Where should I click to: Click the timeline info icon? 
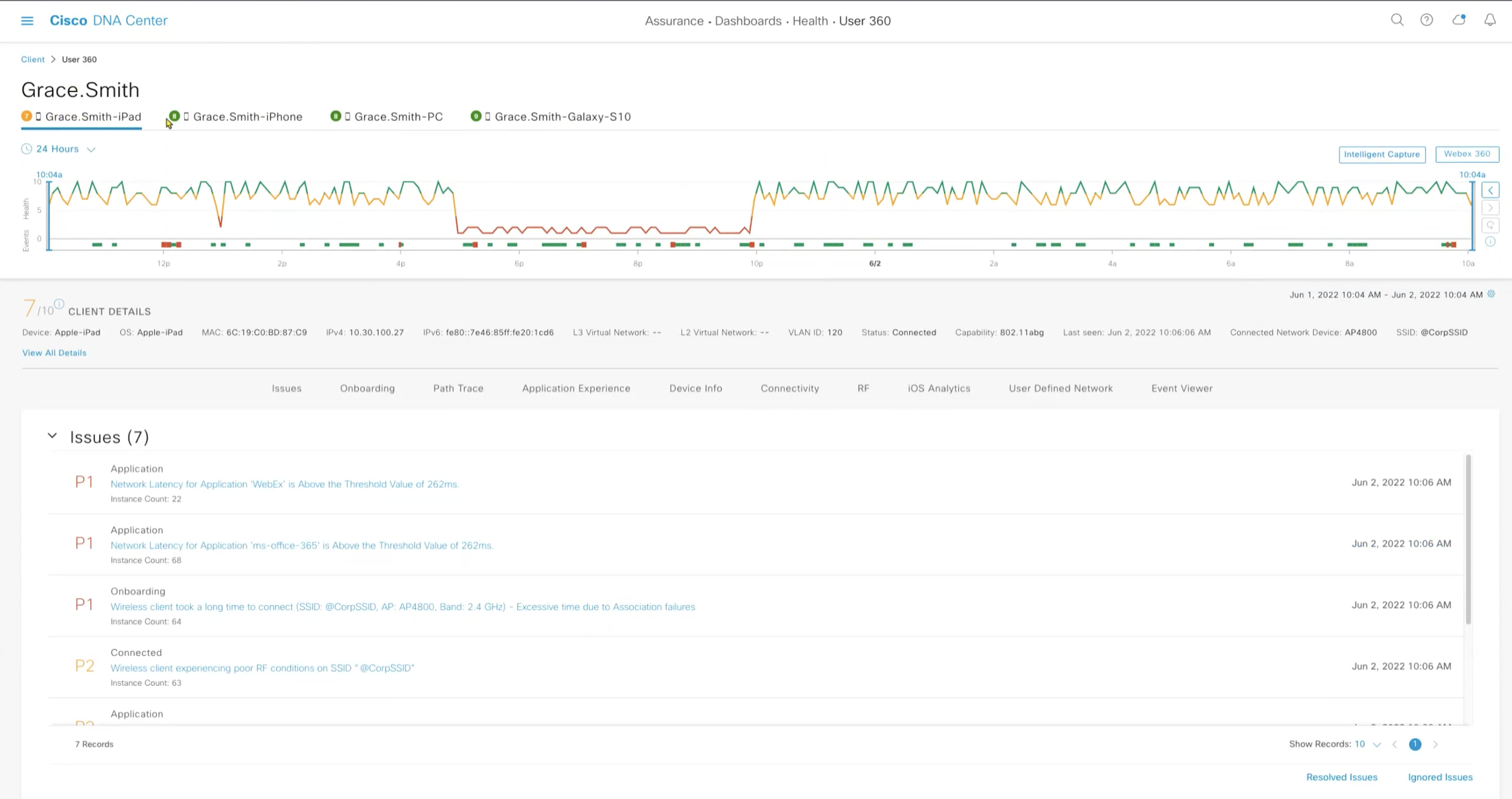click(x=1490, y=242)
